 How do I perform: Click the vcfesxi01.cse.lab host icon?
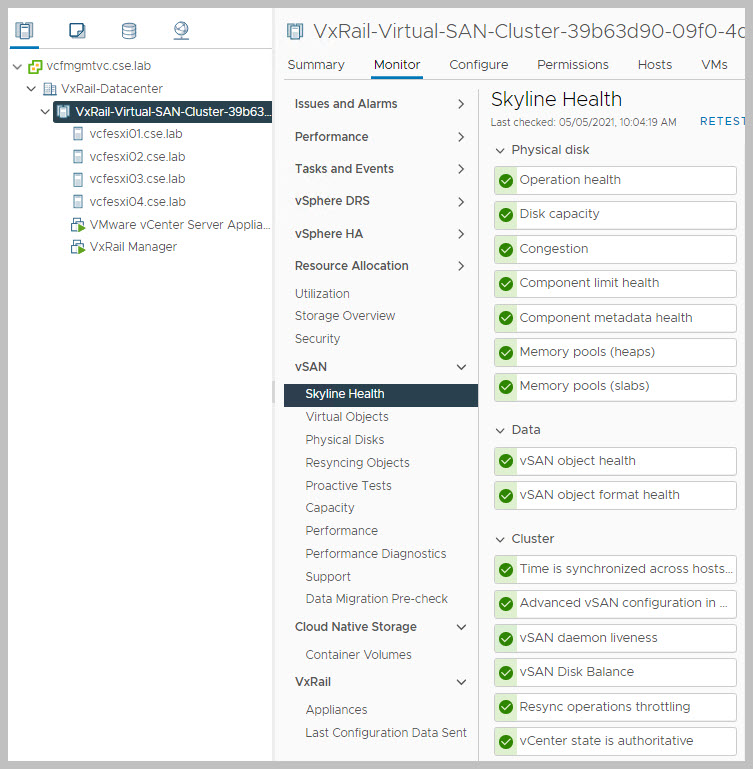coord(77,134)
